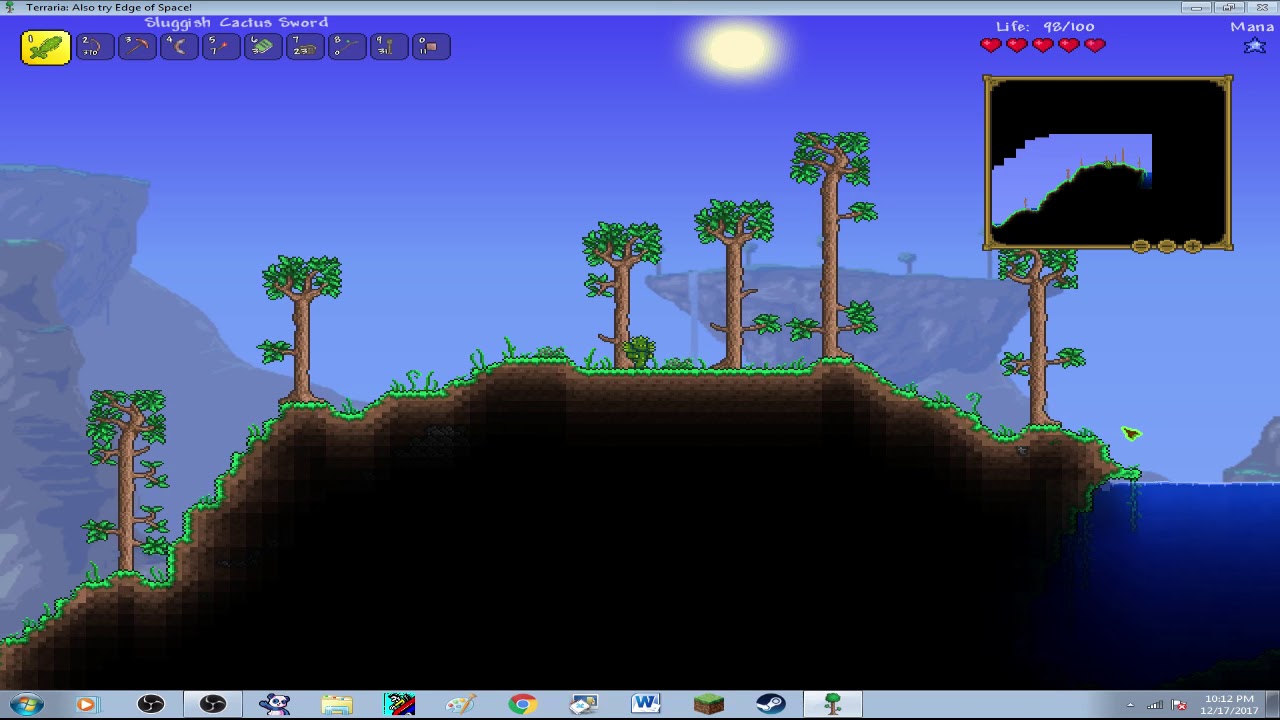Viewport: 1280px width, 720px height.
Task: Open the picture viewer taskbar icon
Action: pos(584,704)
